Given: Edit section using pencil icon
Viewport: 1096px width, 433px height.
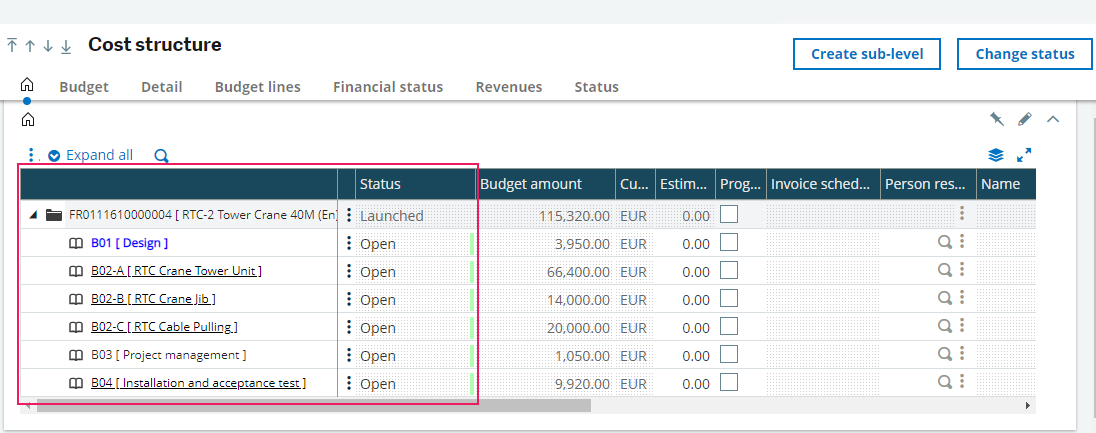Looking at the screenshot, I should click(1025, 119).
